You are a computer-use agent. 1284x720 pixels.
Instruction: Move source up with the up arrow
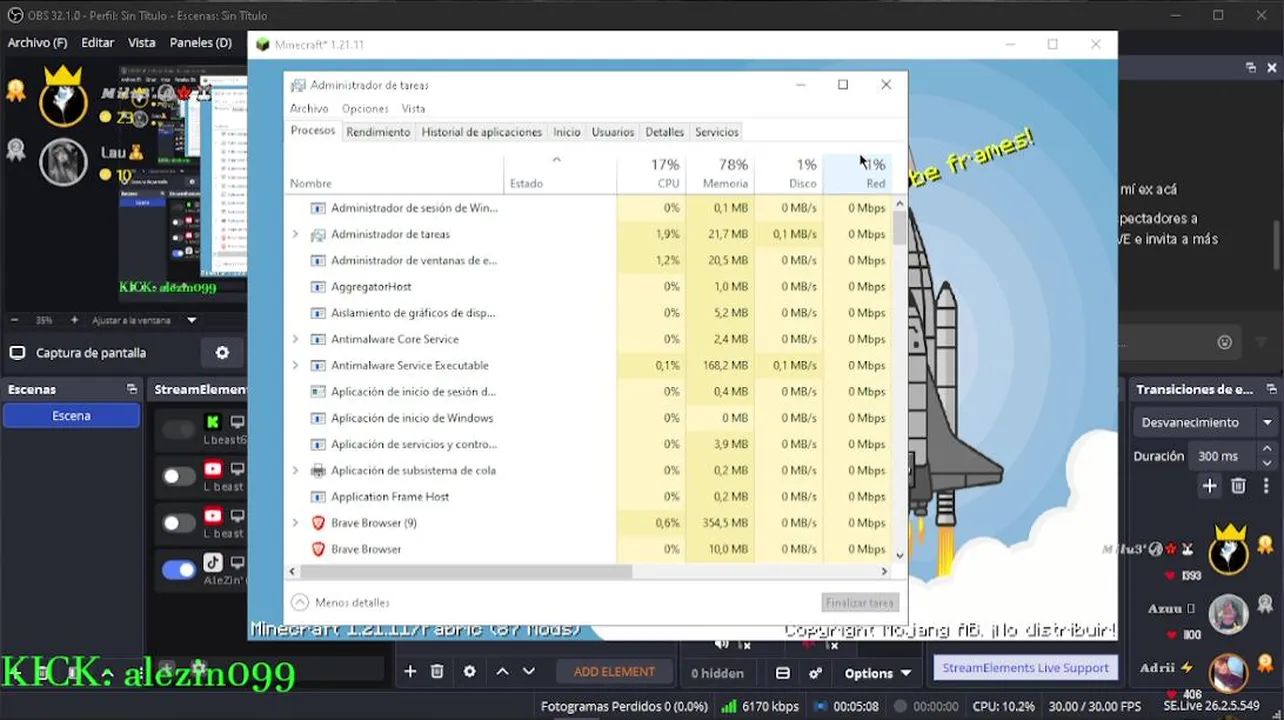502,672
